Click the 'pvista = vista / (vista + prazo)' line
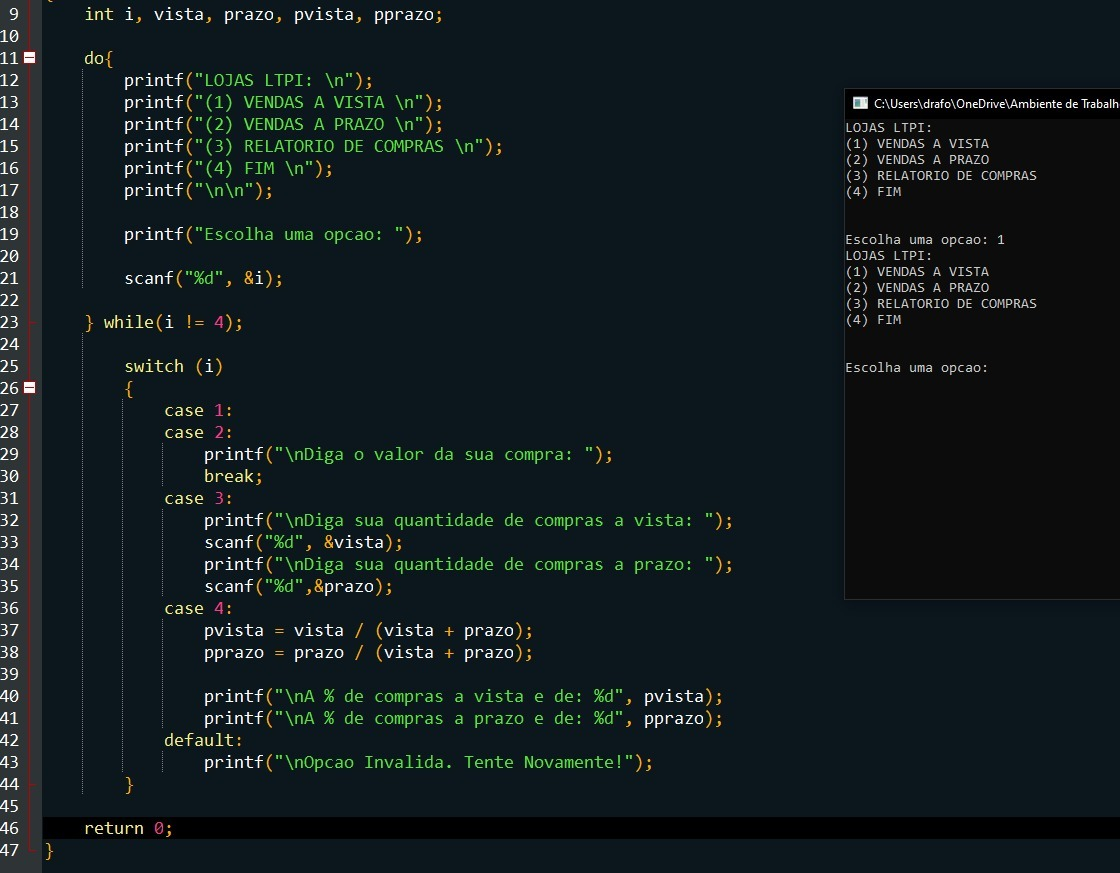The width and height of the screenshot is (1120, 873). pos(368,630)
